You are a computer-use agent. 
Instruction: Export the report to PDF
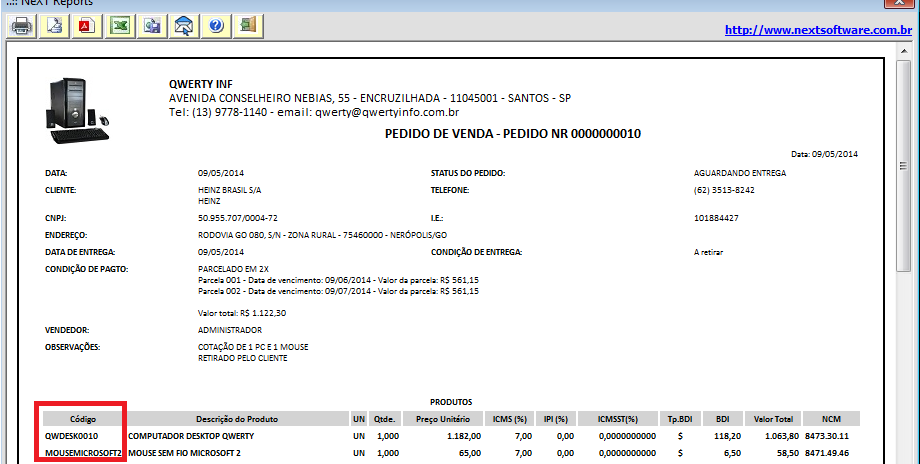click(x=87, y=26)
